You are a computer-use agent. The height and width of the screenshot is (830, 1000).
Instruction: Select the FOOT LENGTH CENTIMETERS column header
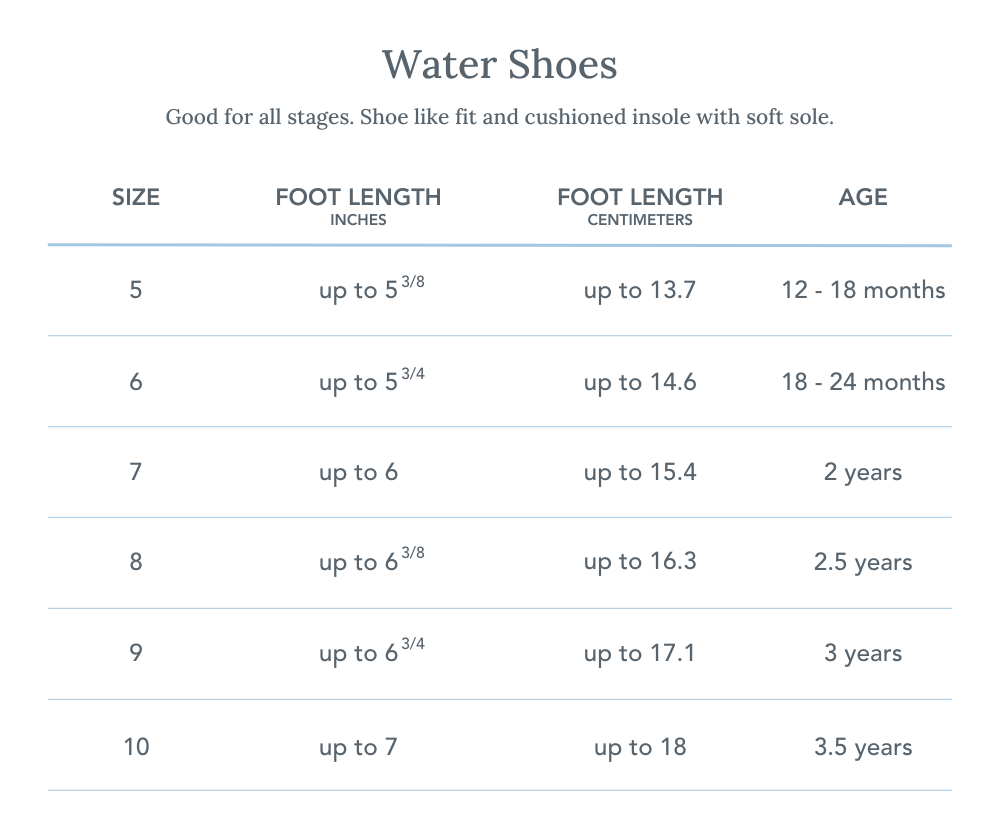tap(640, 205)
